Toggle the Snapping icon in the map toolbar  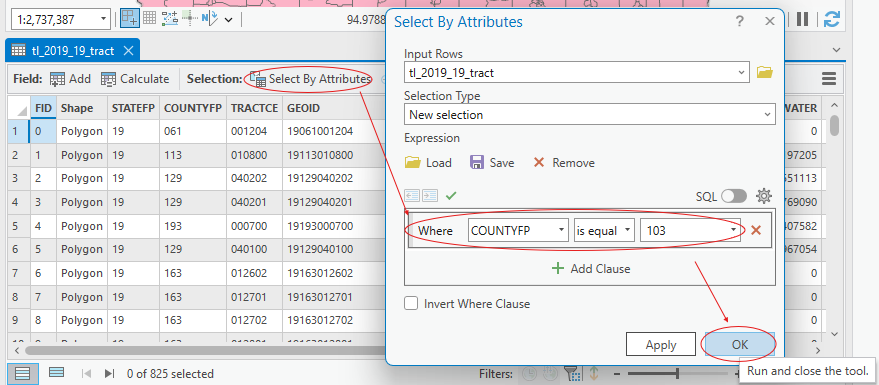tap(130, 19)
